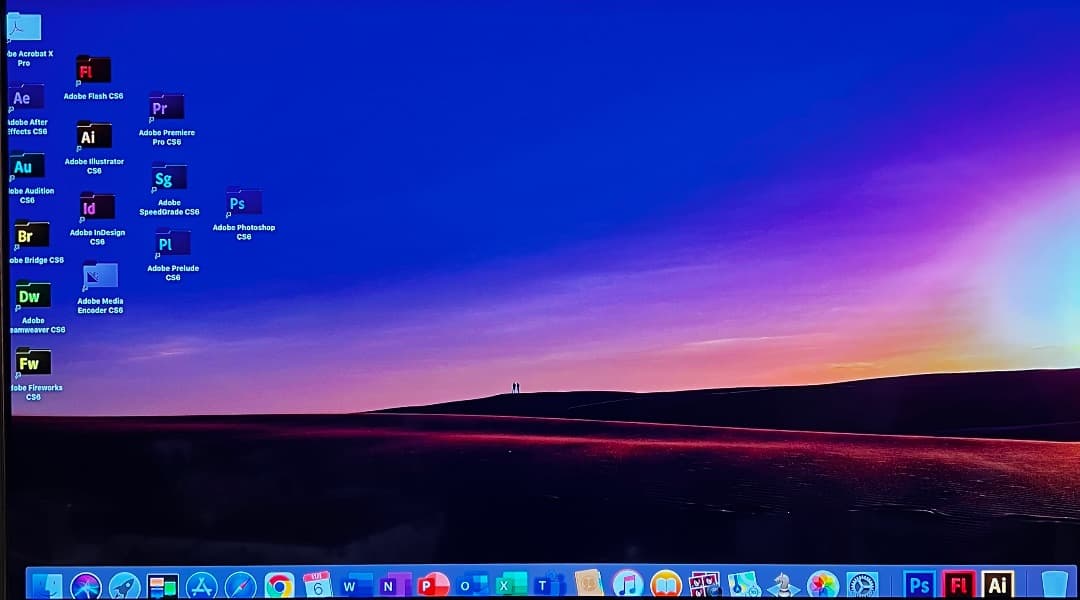Select the Adobe Audition CS6 folder
This screenshot has height=600, width=1080.
point(27,167)
